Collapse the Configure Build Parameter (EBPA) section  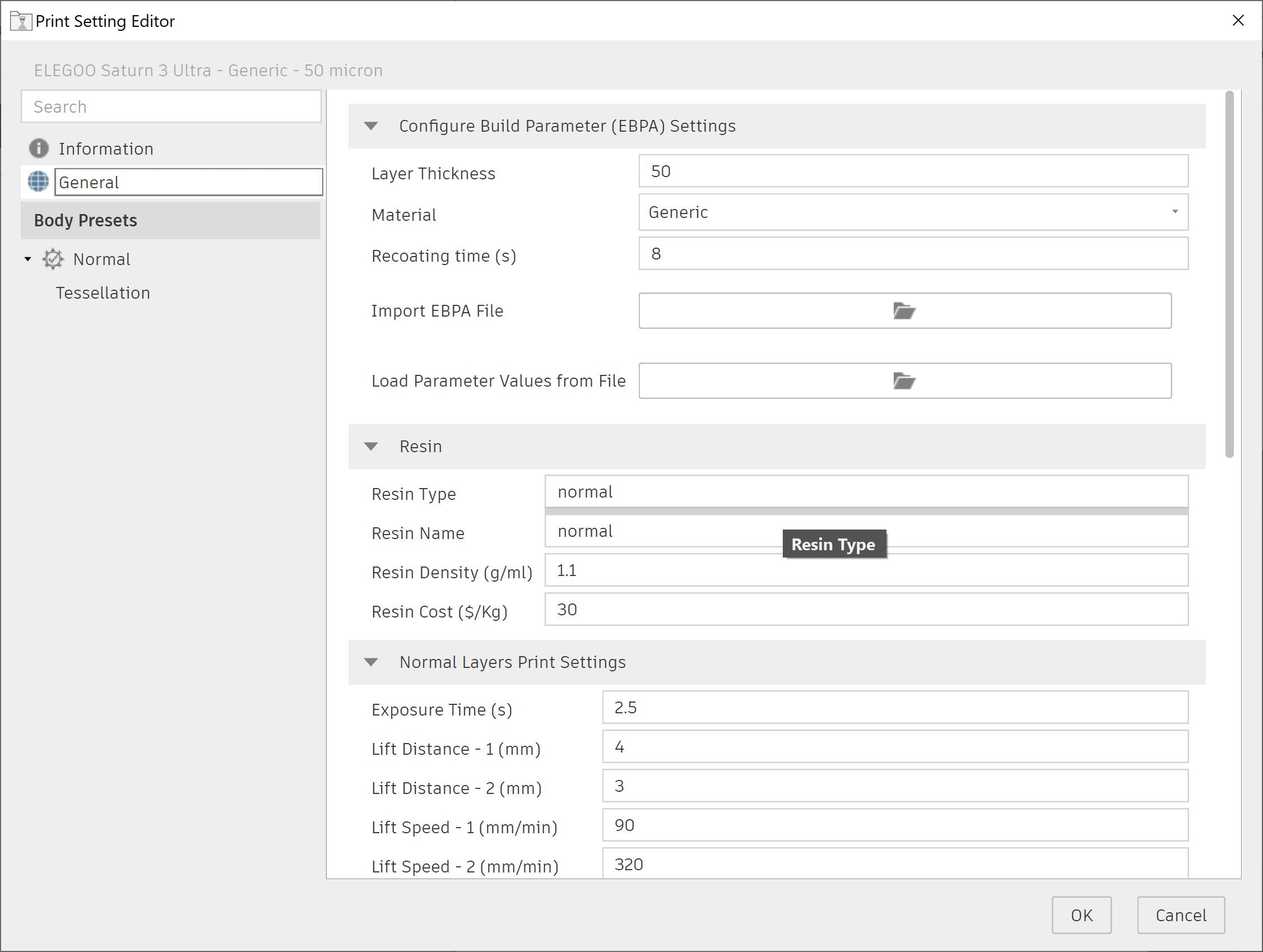pos(372,126)
